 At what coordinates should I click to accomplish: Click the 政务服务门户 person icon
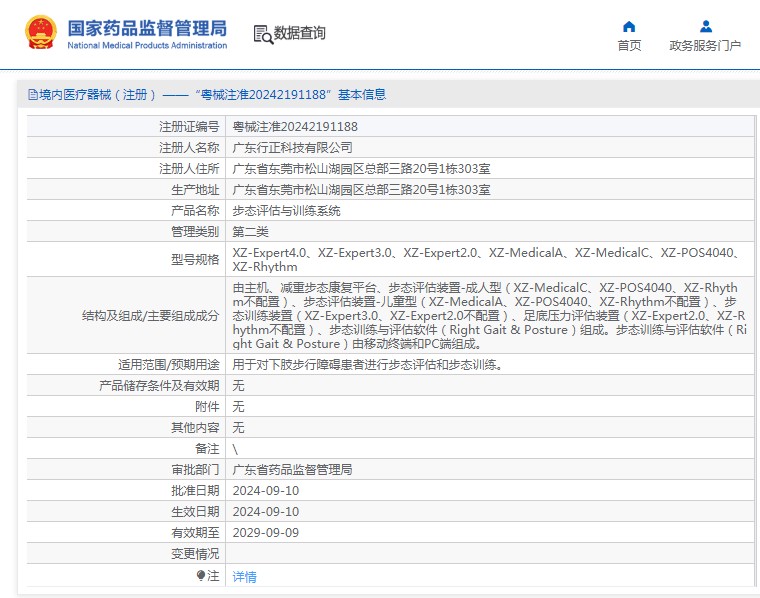pos(705,26)
